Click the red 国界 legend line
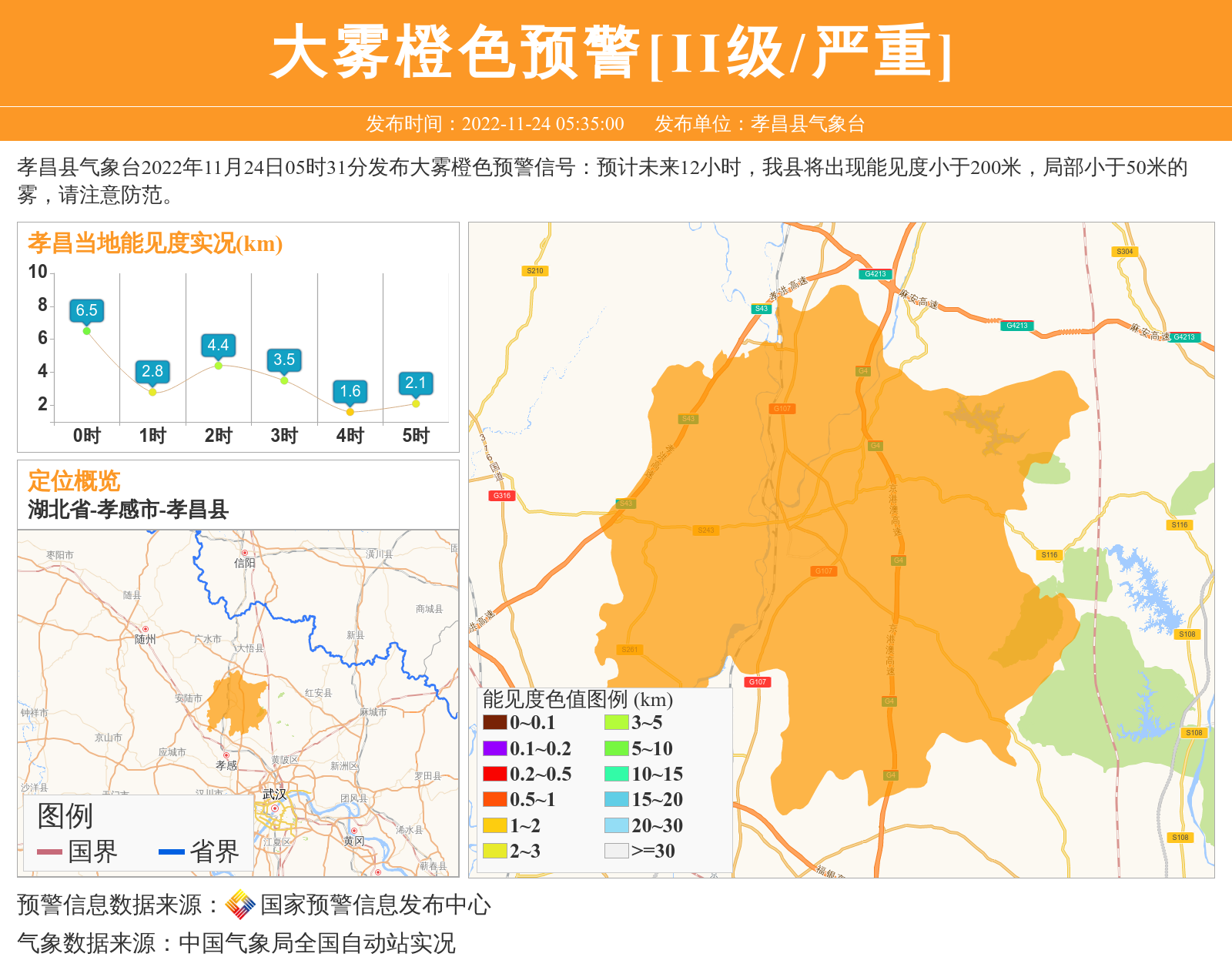 click(x=49, y=852)
